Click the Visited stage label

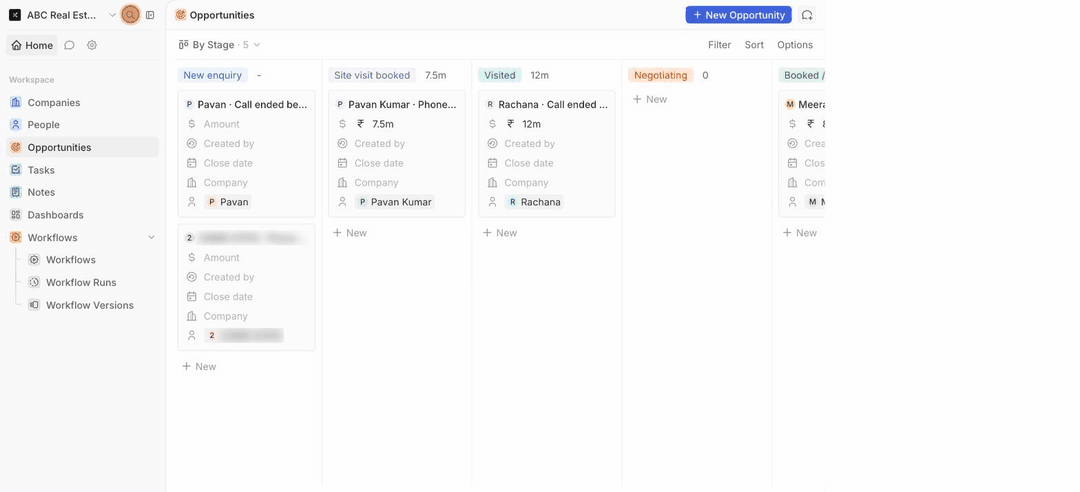tap(499, 75)
